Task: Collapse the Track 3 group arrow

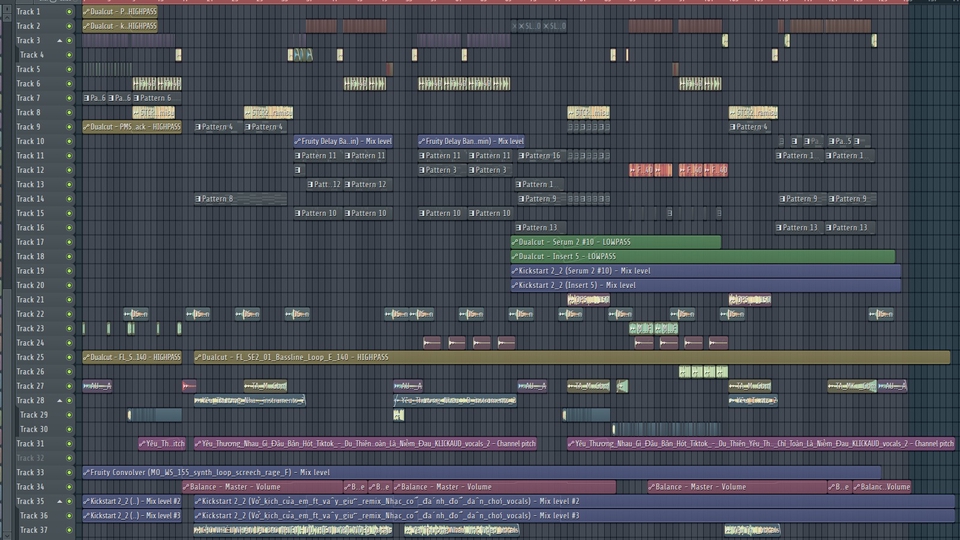Action: (59, 41)
